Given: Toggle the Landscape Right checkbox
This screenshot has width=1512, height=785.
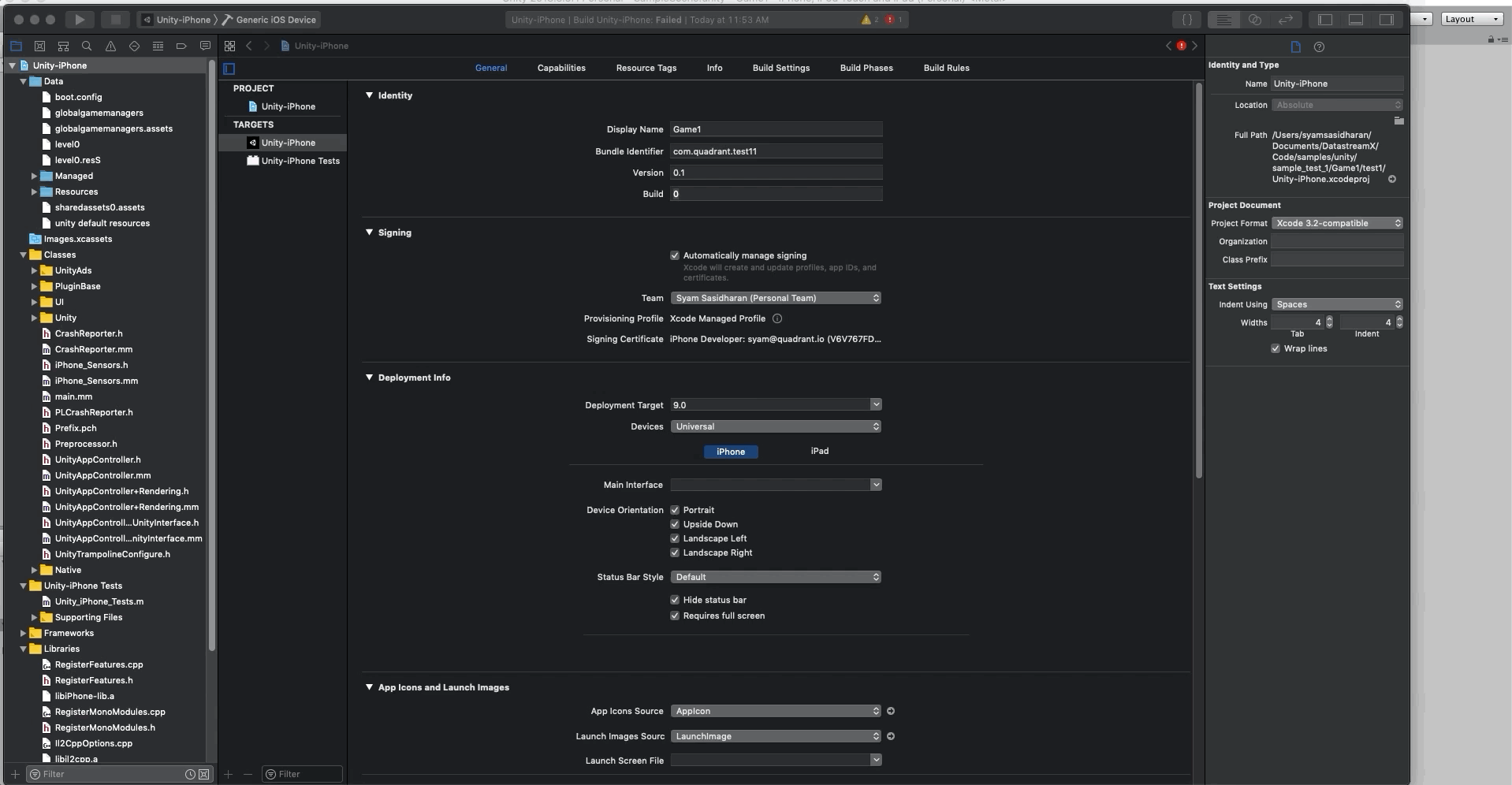Looking at the screenshot, I should [675, 552].
